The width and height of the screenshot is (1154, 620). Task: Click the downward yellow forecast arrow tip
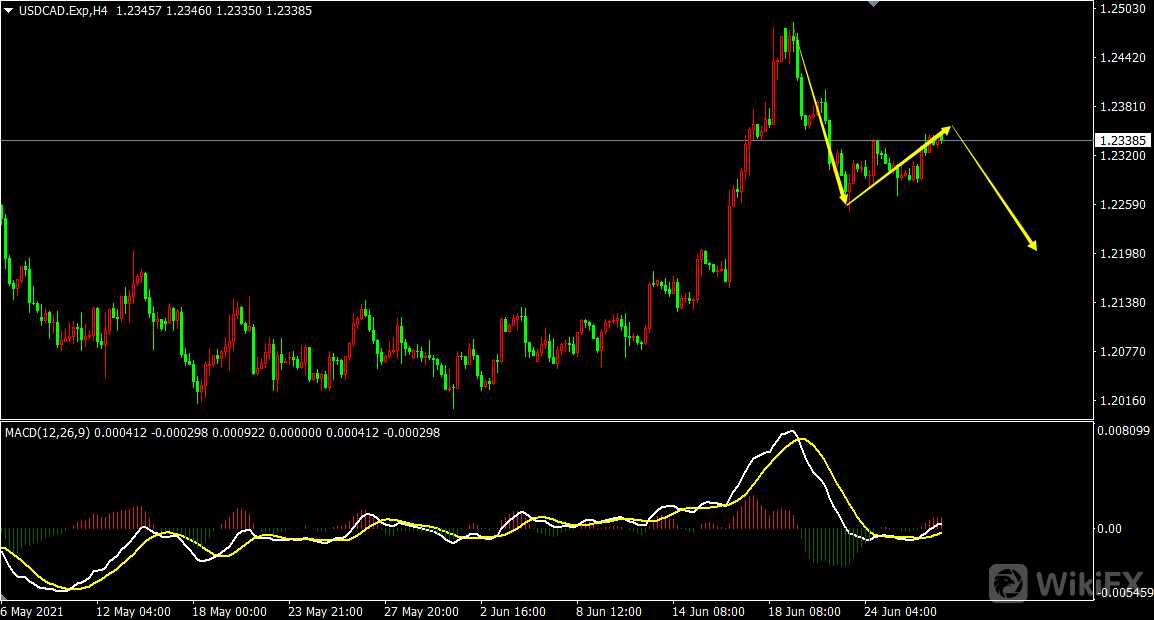(x=1034, y=246)
